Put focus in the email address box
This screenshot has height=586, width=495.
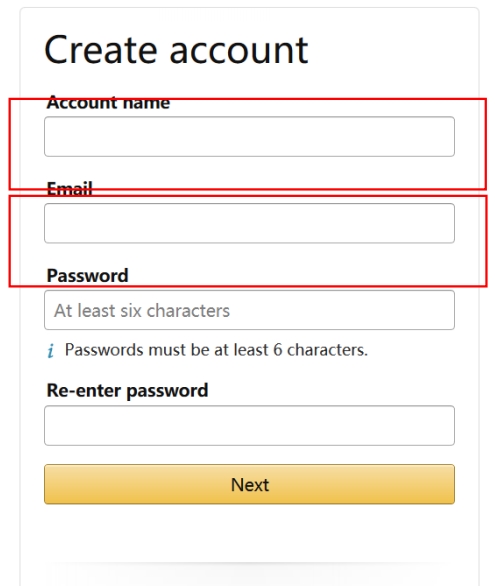point(249,223)
